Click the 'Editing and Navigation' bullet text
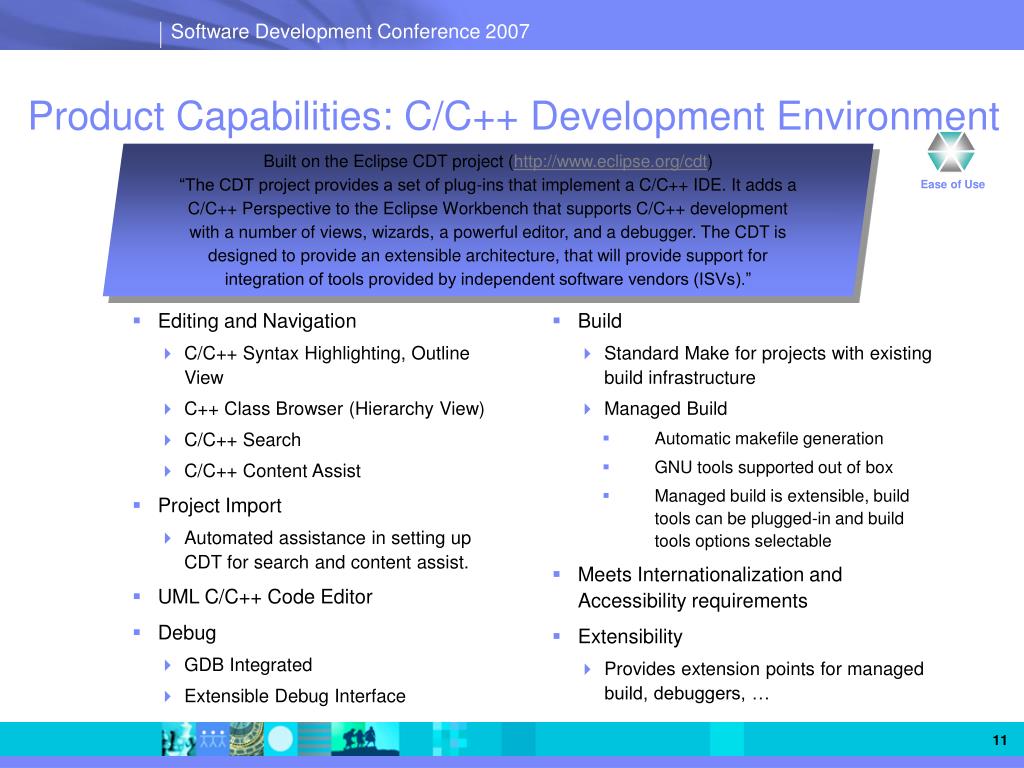Screen dimensions: 1024x768 point(257,321)
